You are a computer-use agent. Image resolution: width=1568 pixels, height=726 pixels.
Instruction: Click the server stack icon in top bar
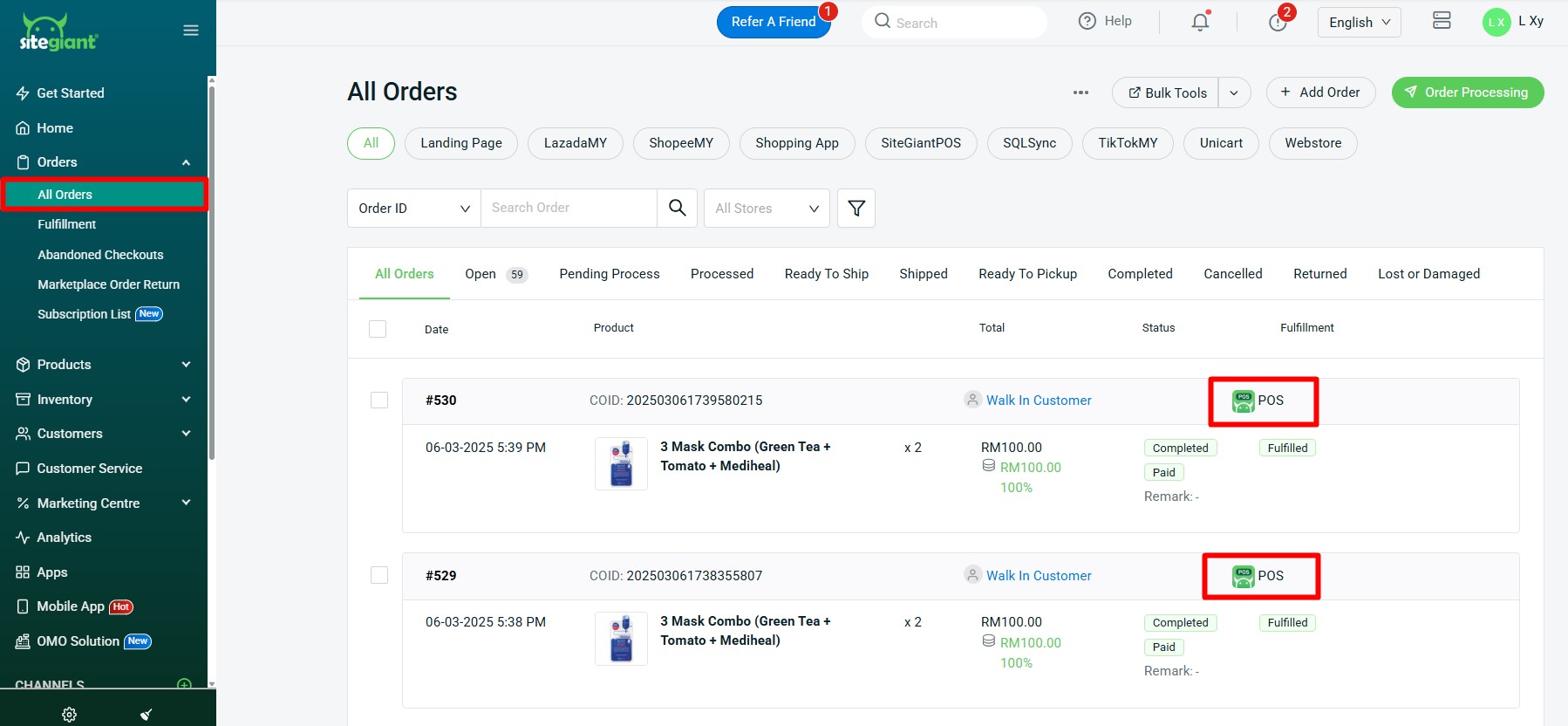(x=1442, y=21)
